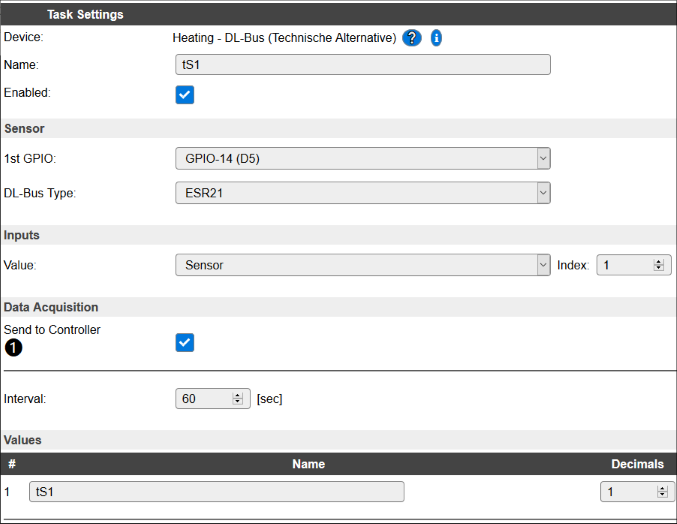
Task: Click the Heating - DL-Bus device label
Action: (285, 38)
